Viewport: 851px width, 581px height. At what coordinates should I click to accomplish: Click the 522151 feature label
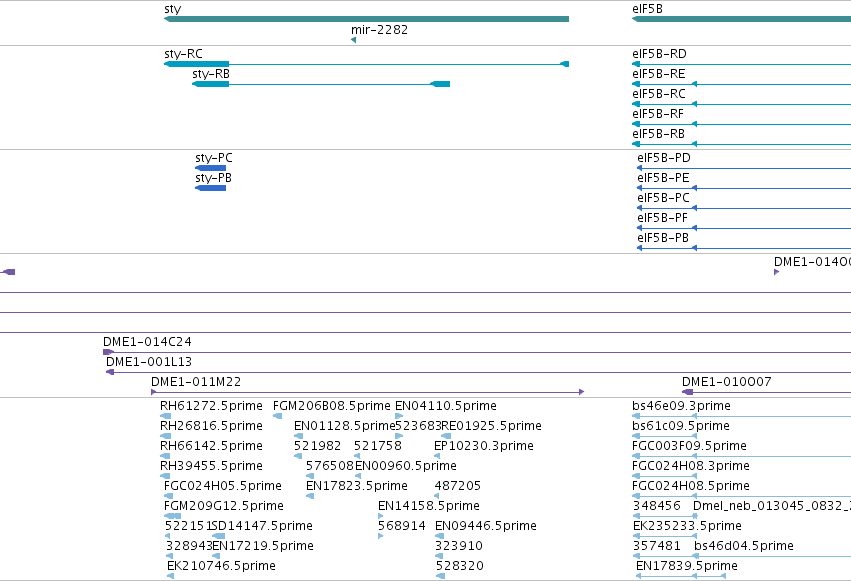click(188, 526)
